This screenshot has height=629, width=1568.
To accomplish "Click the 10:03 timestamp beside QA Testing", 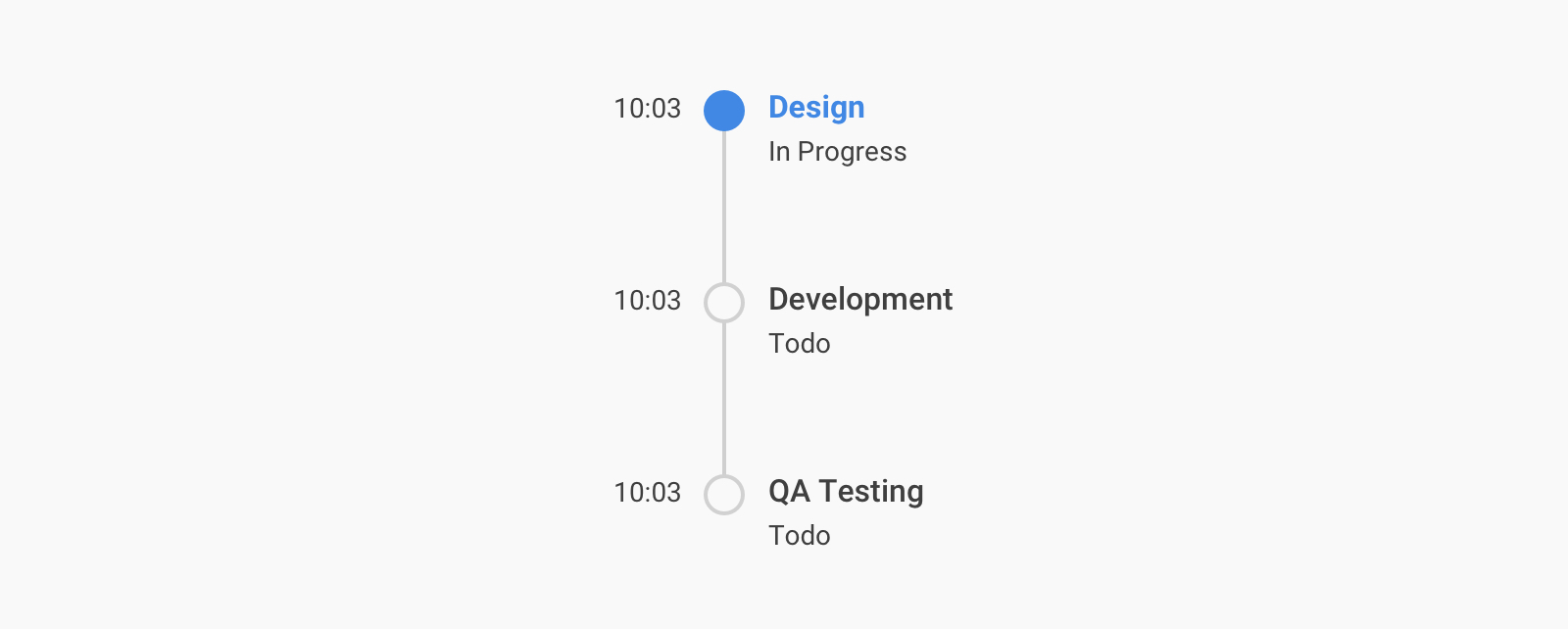I will click(647, 493).
